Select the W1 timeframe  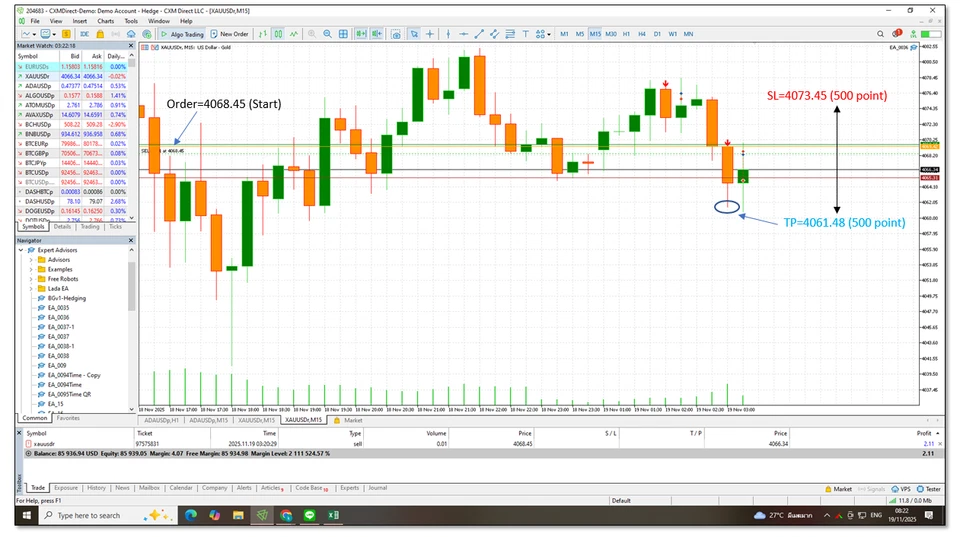[672, 34]
